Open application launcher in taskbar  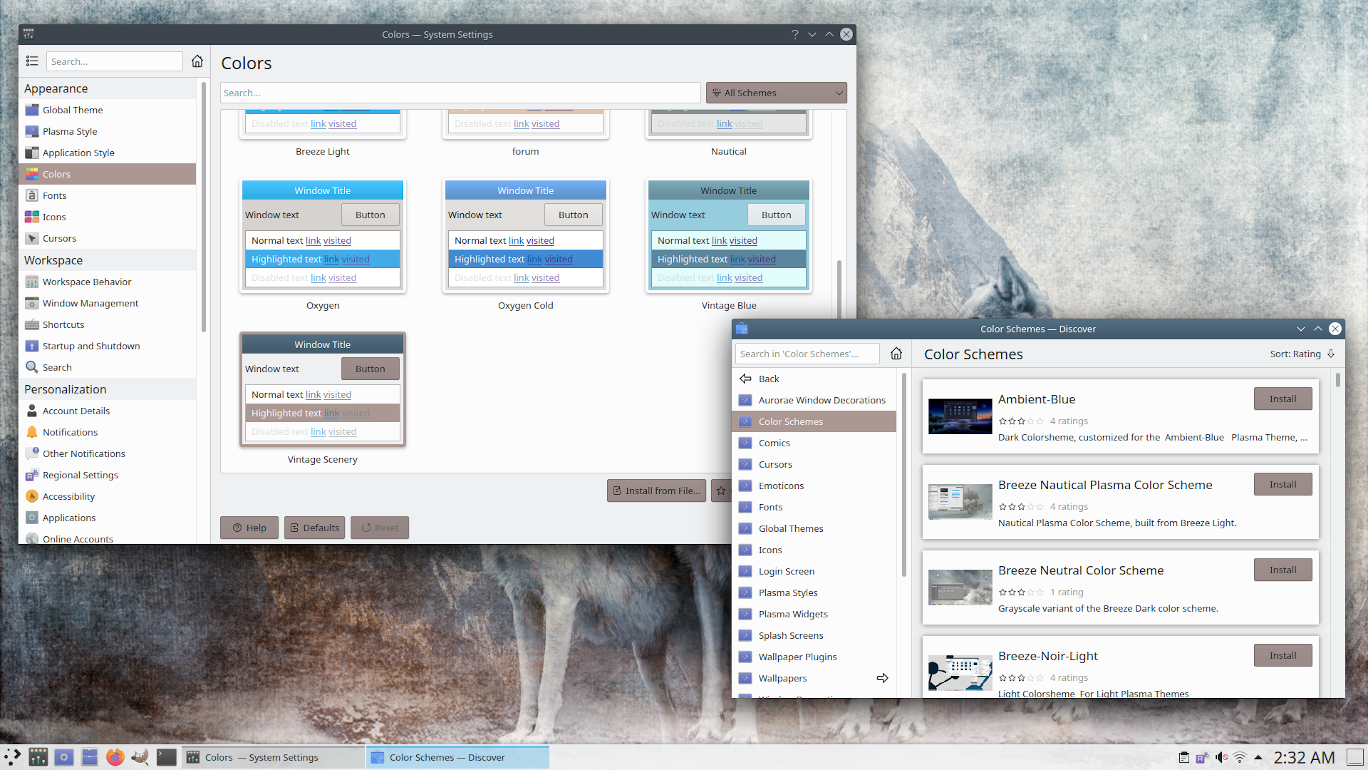(x=14, y=757)
